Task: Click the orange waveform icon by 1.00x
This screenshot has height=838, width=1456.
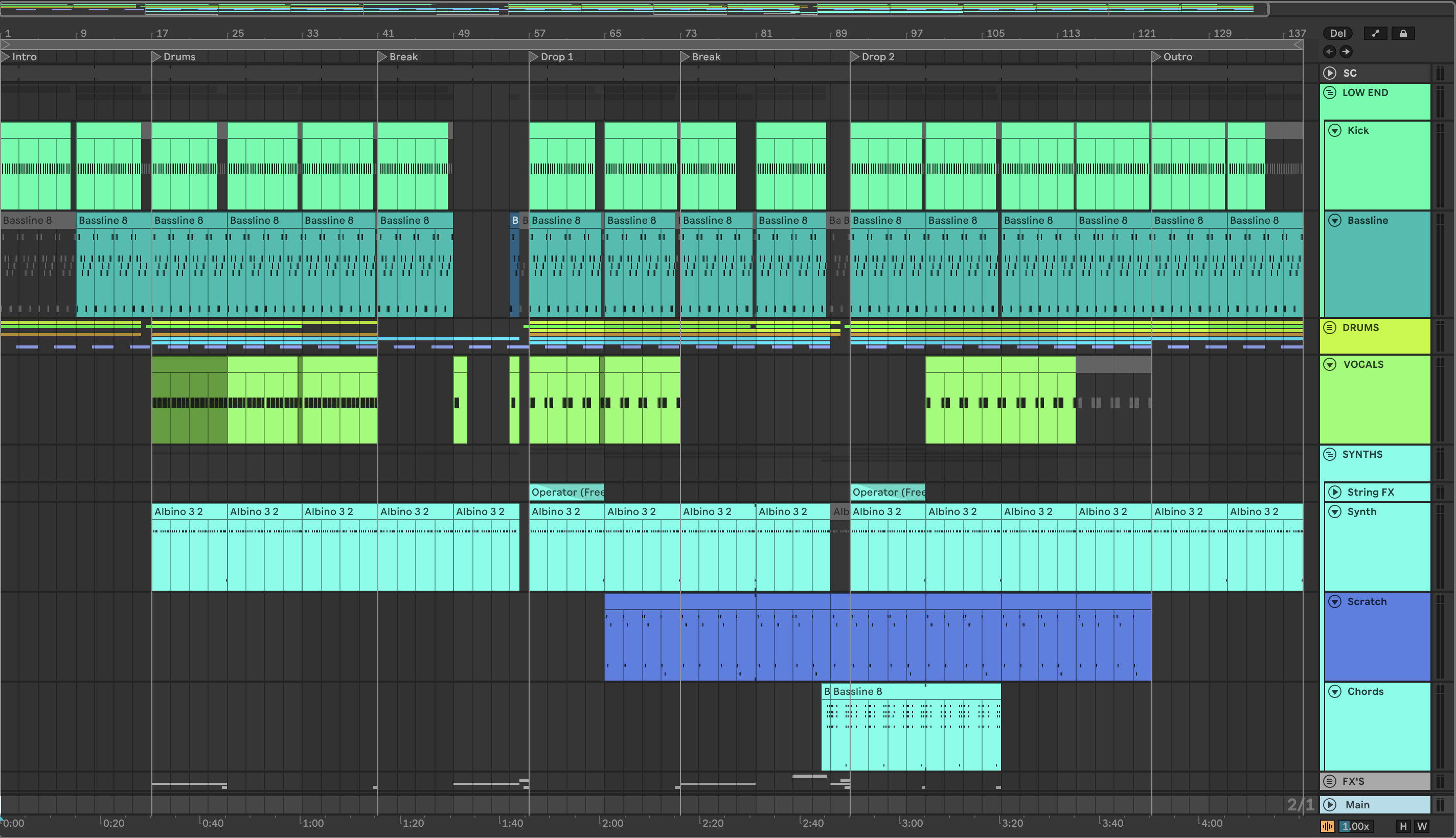Action: pos(1327,826)
